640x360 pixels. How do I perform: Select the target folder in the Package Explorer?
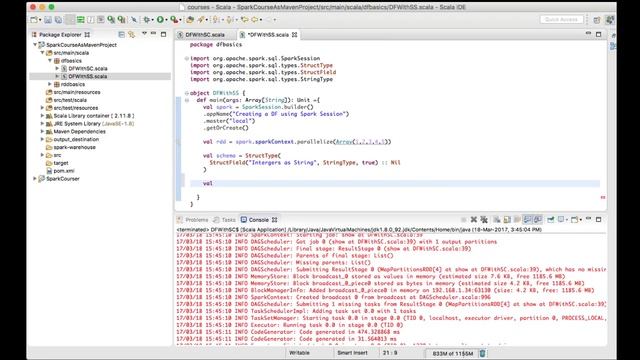(61, 163)
